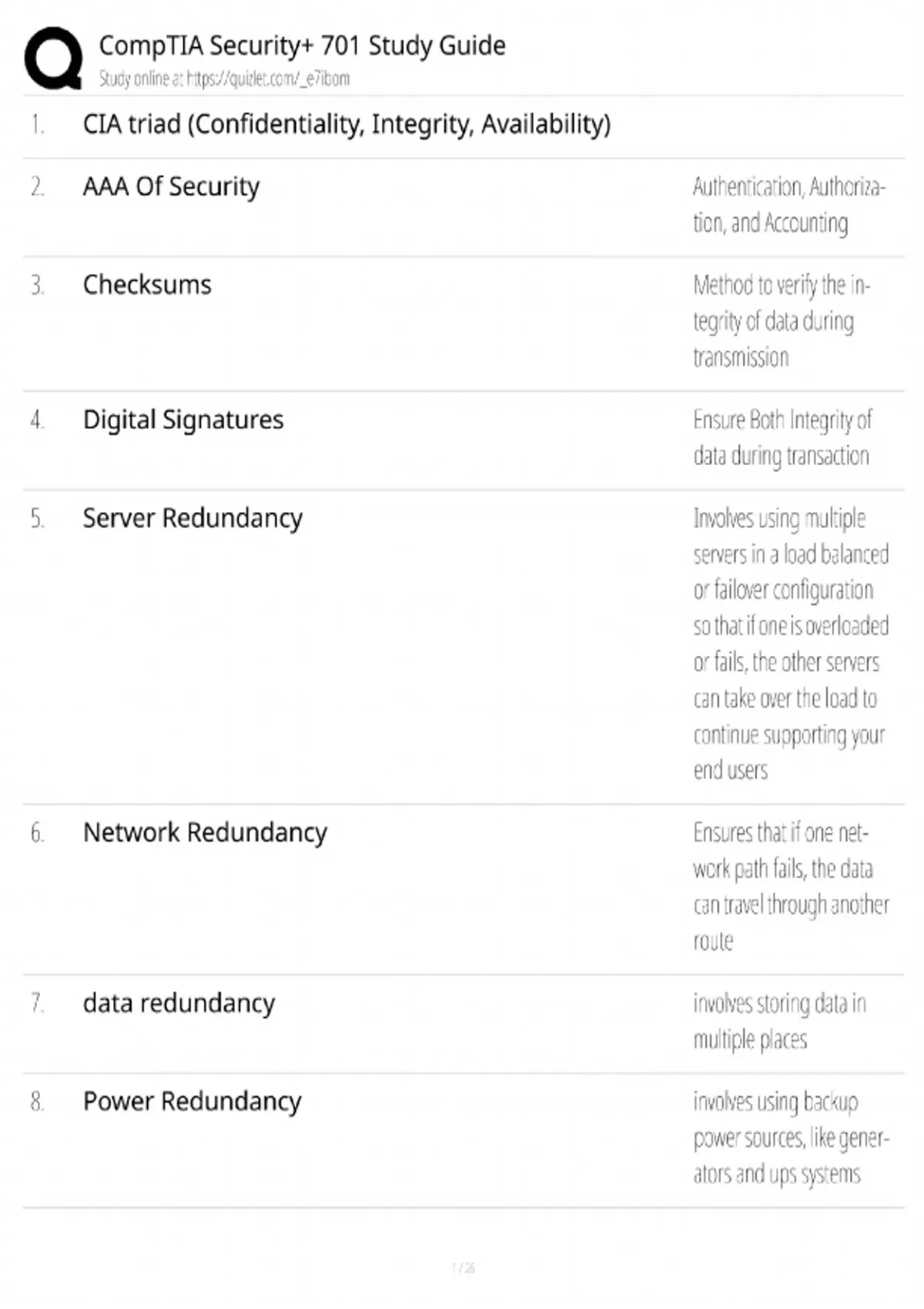Click the CompTIA Security+ 701 Study Guide title
The height and width of the screenshot is (1309, 924).
coord(302,45)
